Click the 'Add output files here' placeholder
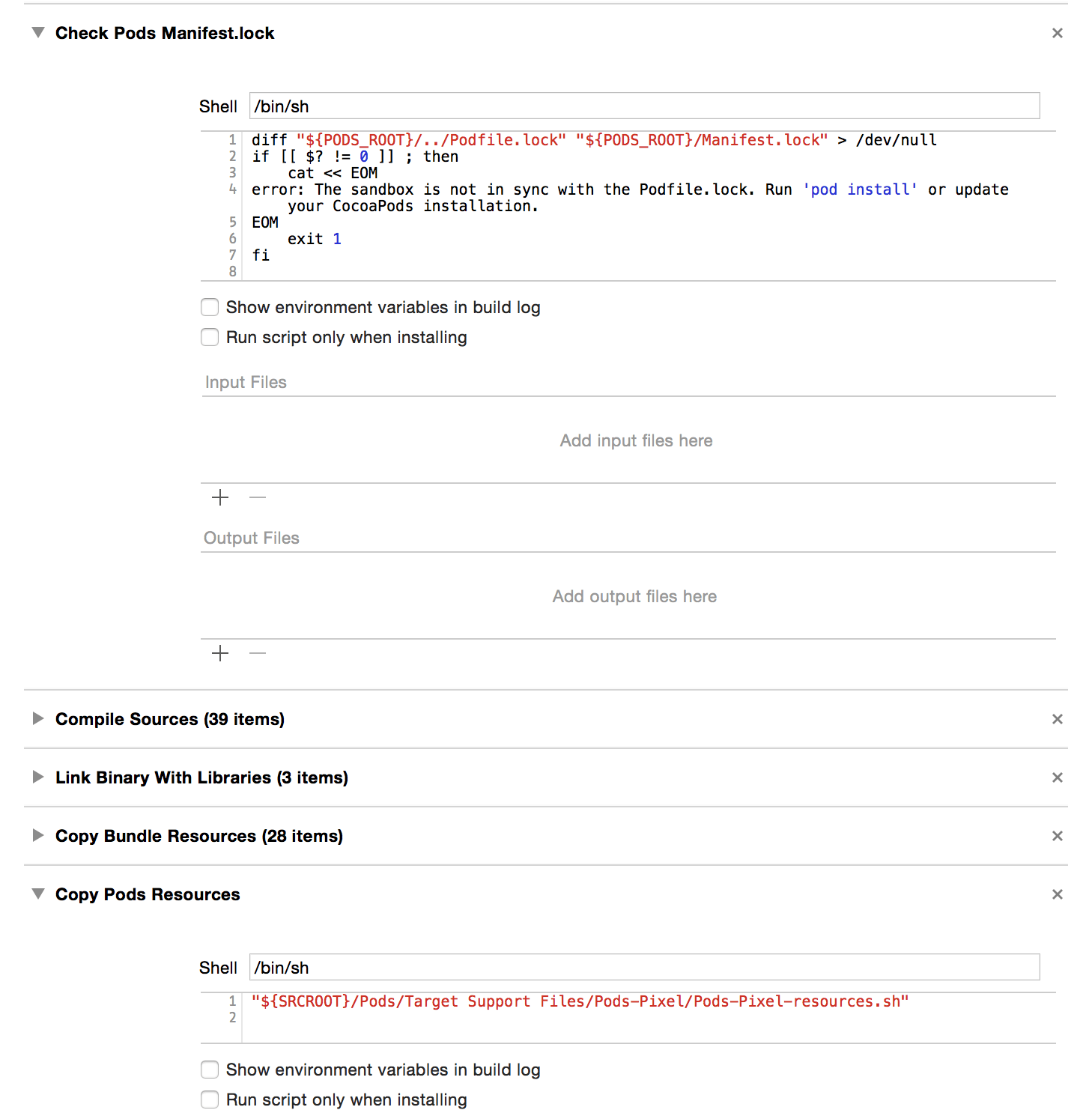 (x=634, y=596)
